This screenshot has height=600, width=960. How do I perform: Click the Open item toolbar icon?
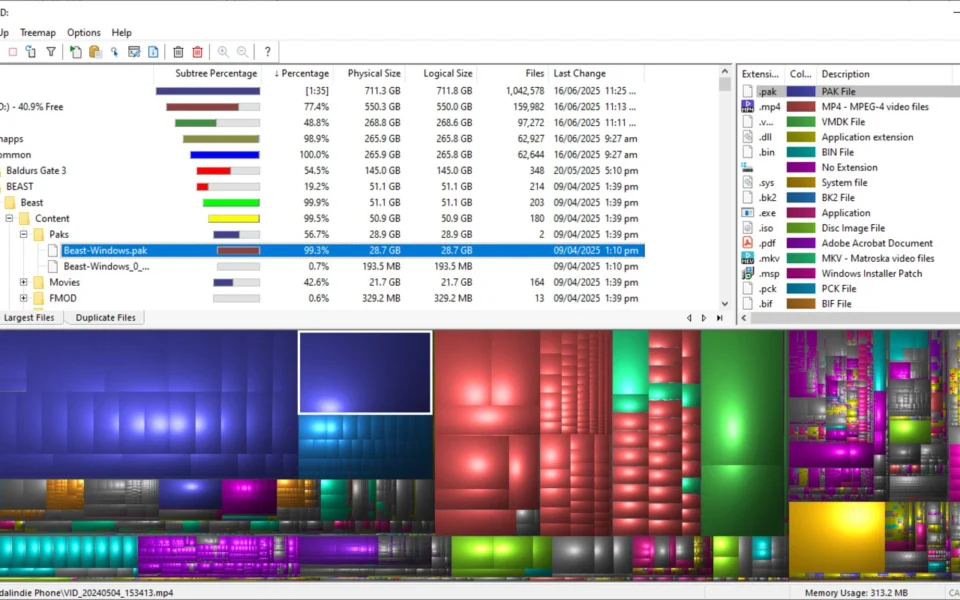point(75,52)
